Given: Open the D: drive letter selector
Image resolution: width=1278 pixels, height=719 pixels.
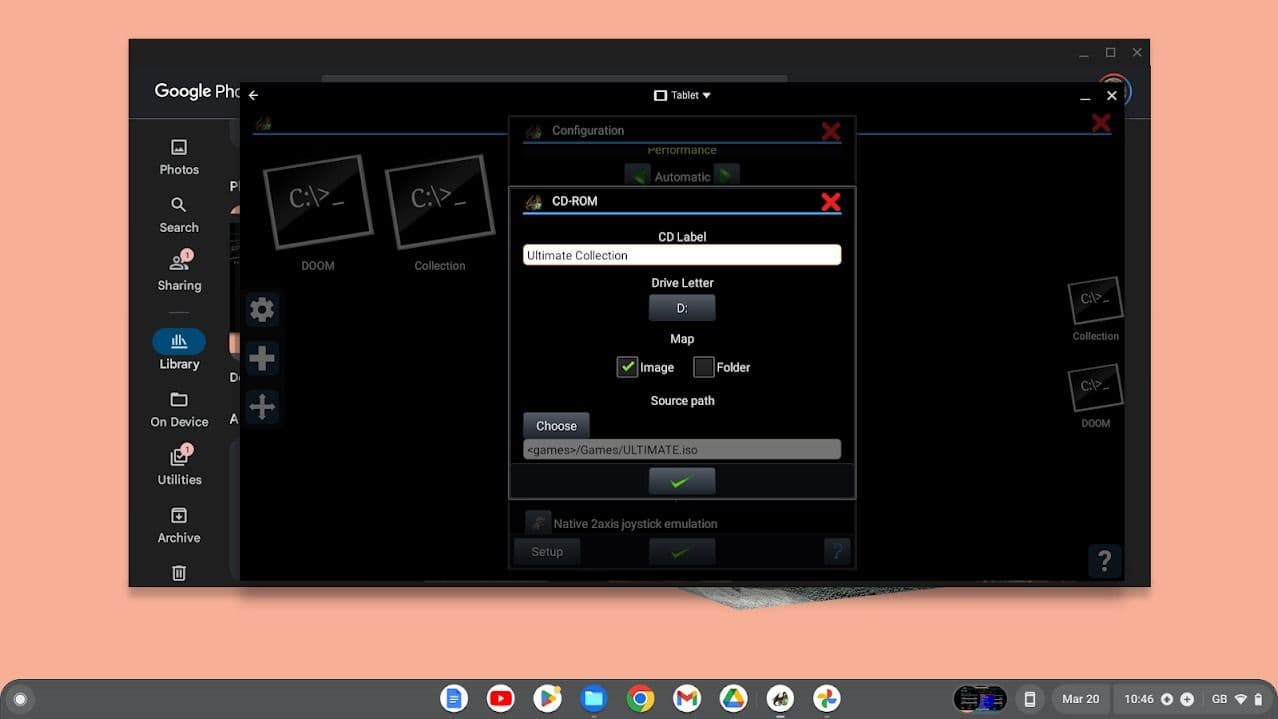Looking at the screenshot, I should pos(682,308).
